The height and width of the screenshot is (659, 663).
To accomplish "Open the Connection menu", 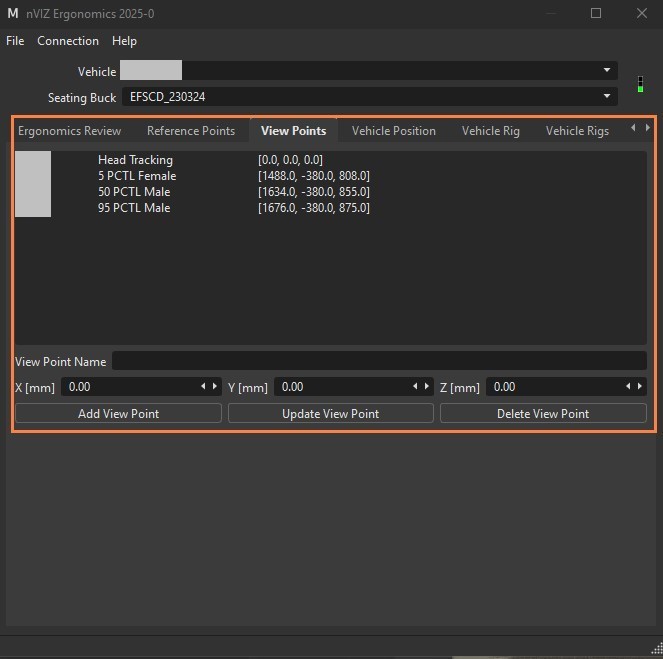I will pyautogui.click(x=68, y=41).
